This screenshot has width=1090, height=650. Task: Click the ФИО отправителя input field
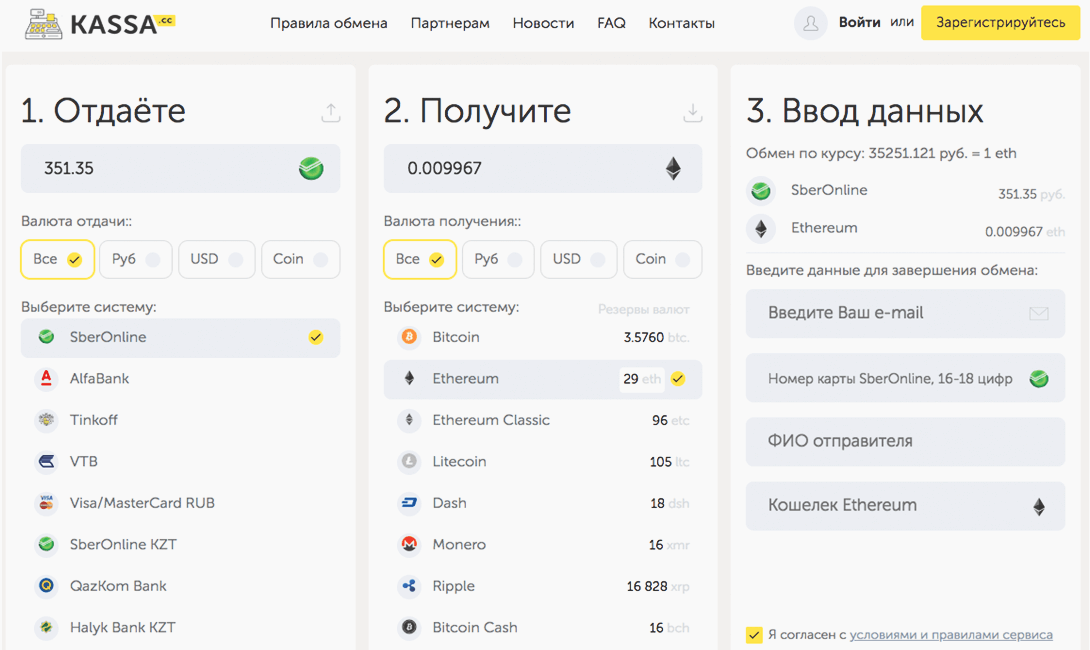coord(905,441)
